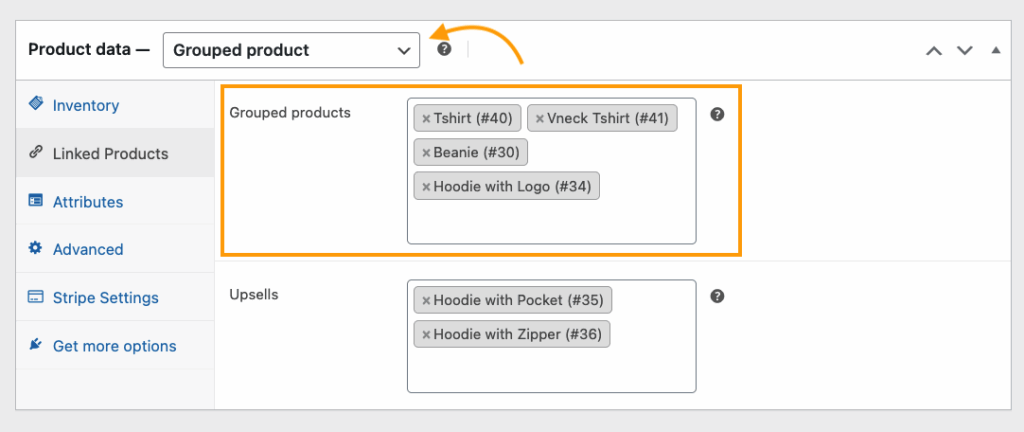The width and height of the screenshot is (1024, 432).
Task: Collapse the Product data panel triangle
Action: pos(995,50)
